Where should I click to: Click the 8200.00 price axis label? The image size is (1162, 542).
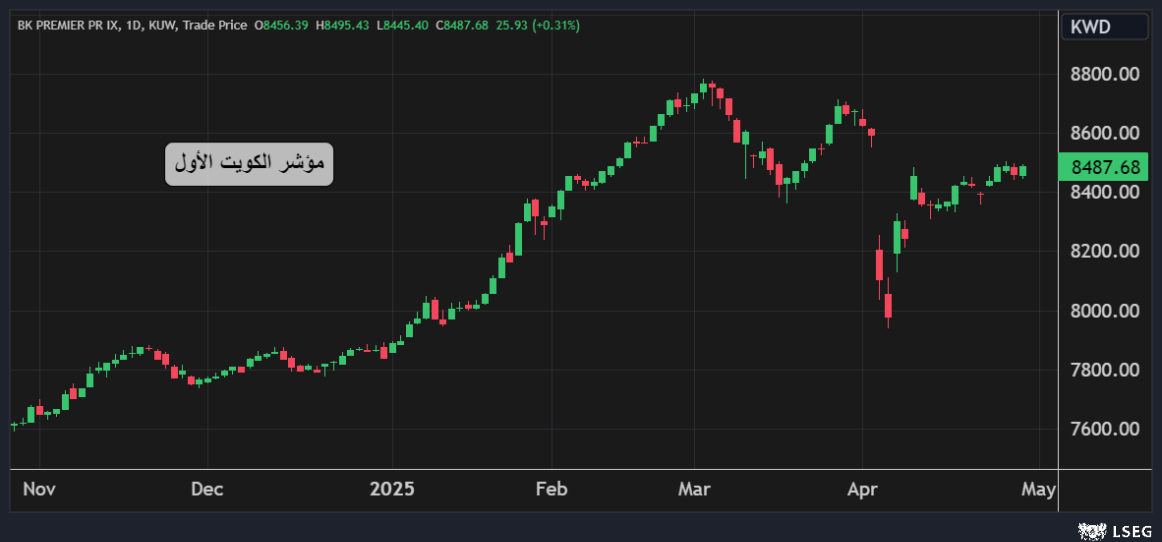1105,251
